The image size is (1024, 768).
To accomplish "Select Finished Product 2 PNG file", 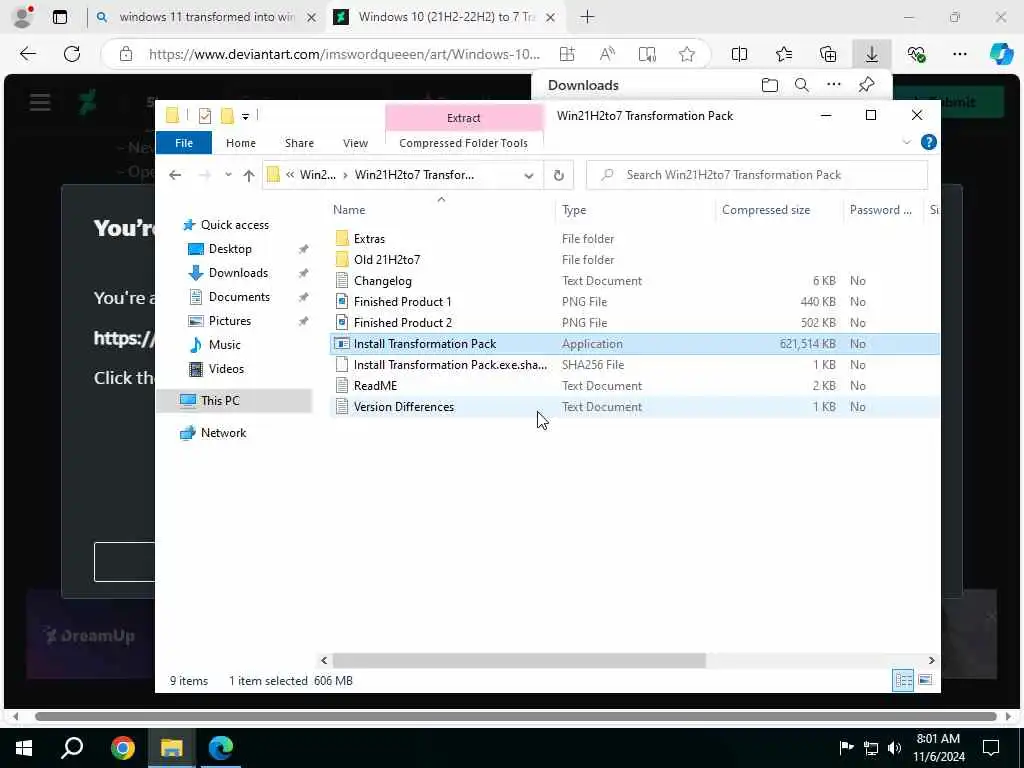I will click(402, 323).
